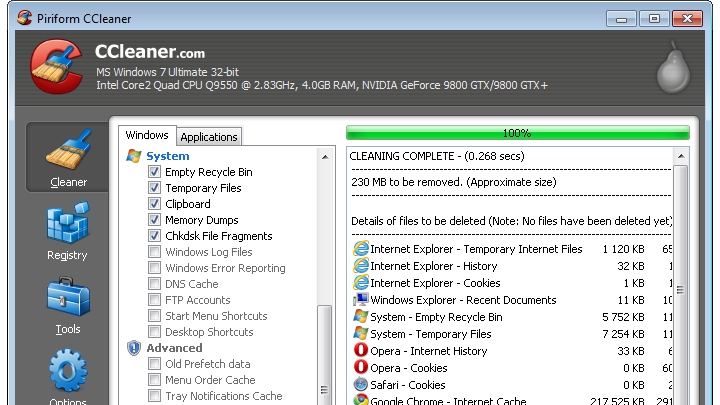The width and height of the screenshot is (720, 405).
Task: Enable the Windows Error Reporting checkbox
Action: point(154,268)
